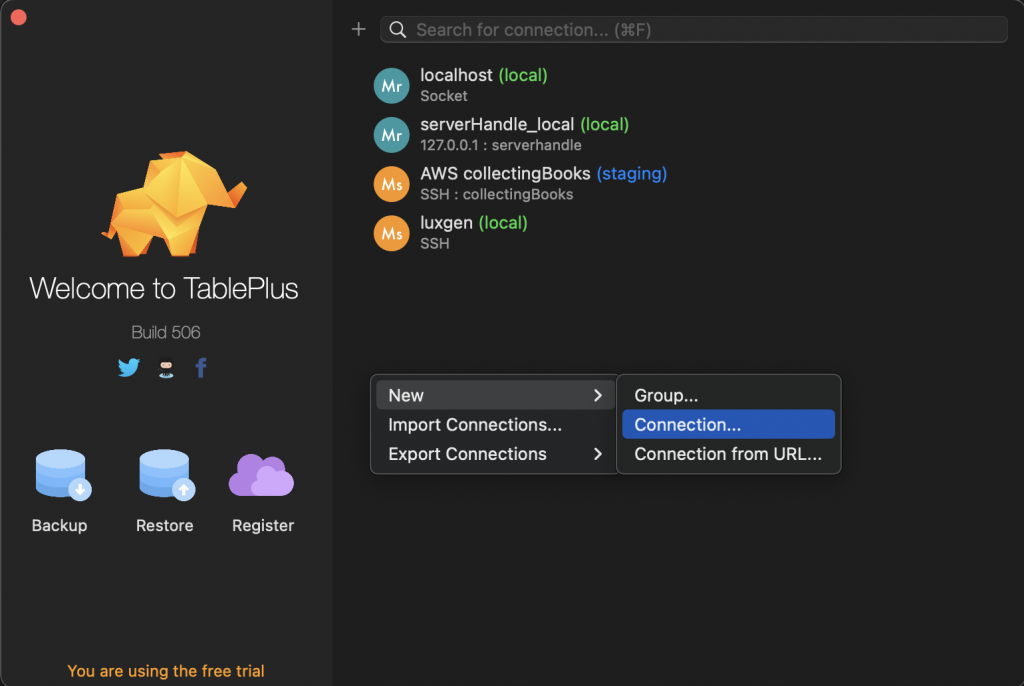
Task: Click the plus add connection icon
Action: (x=359, y=29)
